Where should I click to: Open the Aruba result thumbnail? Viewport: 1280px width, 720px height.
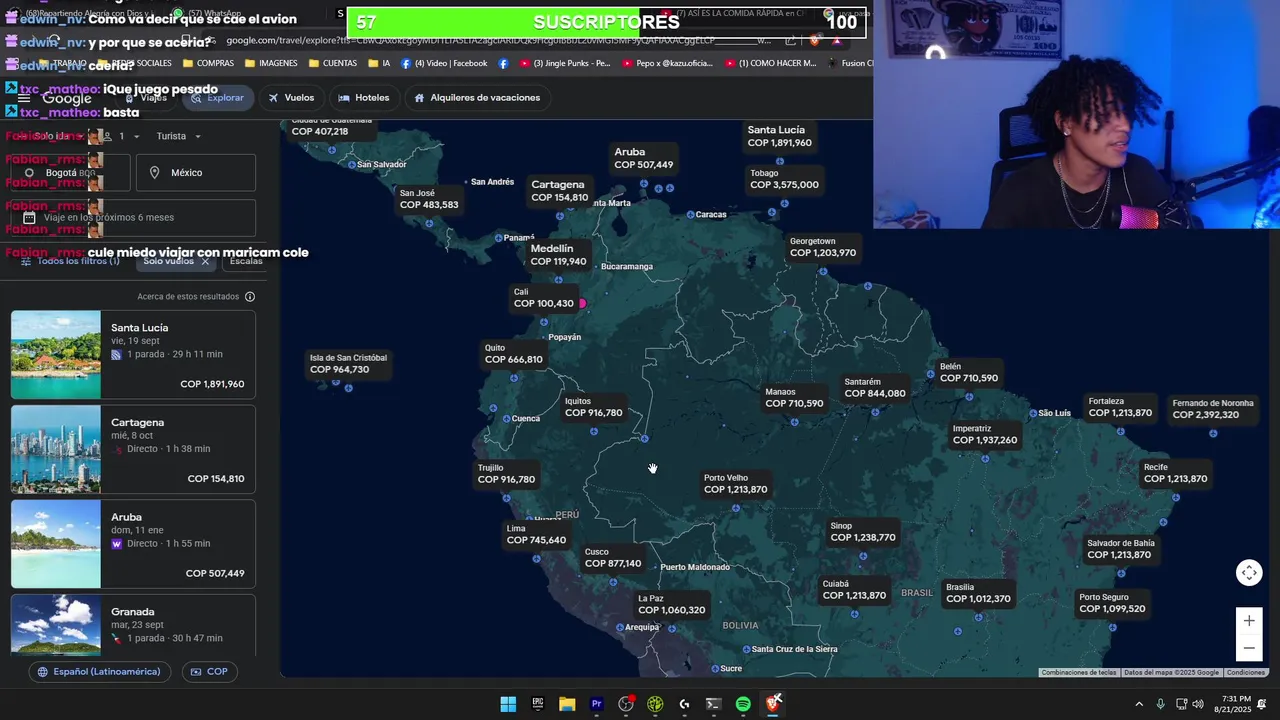[56, 544]
